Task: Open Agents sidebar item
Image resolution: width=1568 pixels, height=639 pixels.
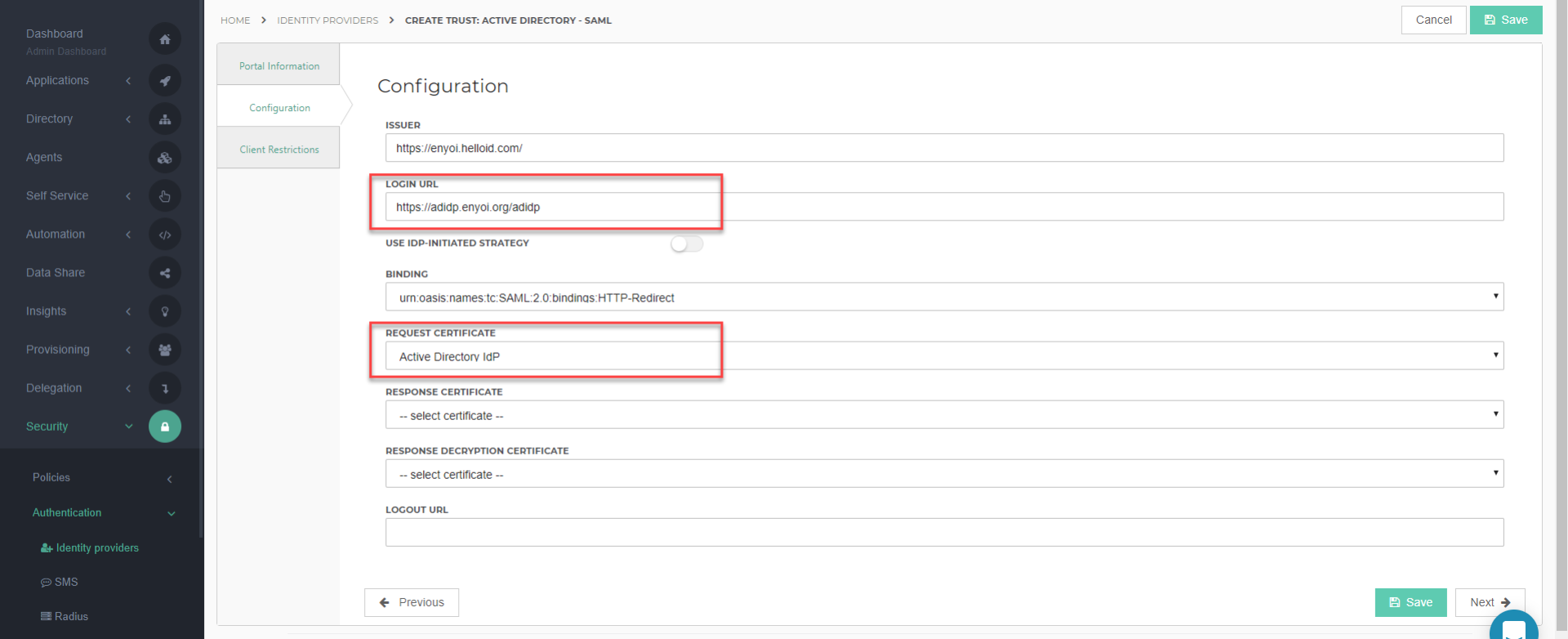Action: (x=44, y=157)
